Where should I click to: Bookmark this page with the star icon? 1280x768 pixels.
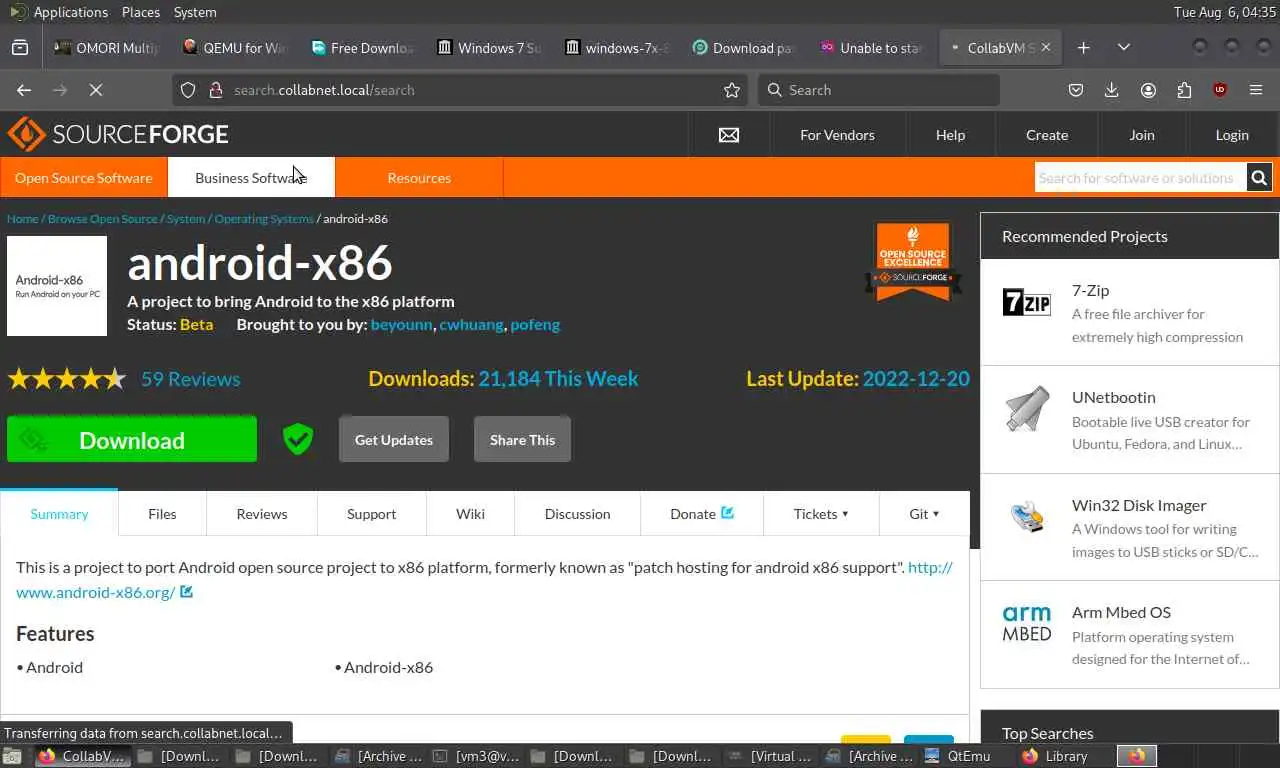(732, 90)
